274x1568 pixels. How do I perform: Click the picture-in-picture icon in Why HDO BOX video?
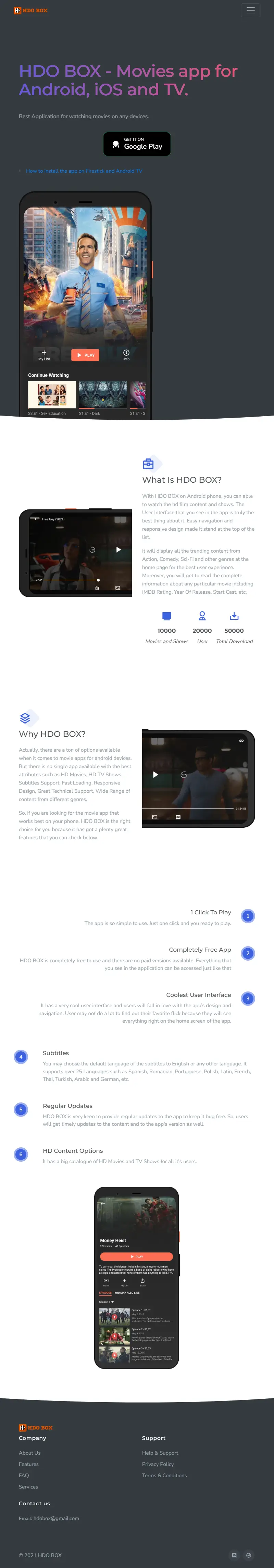155,817
